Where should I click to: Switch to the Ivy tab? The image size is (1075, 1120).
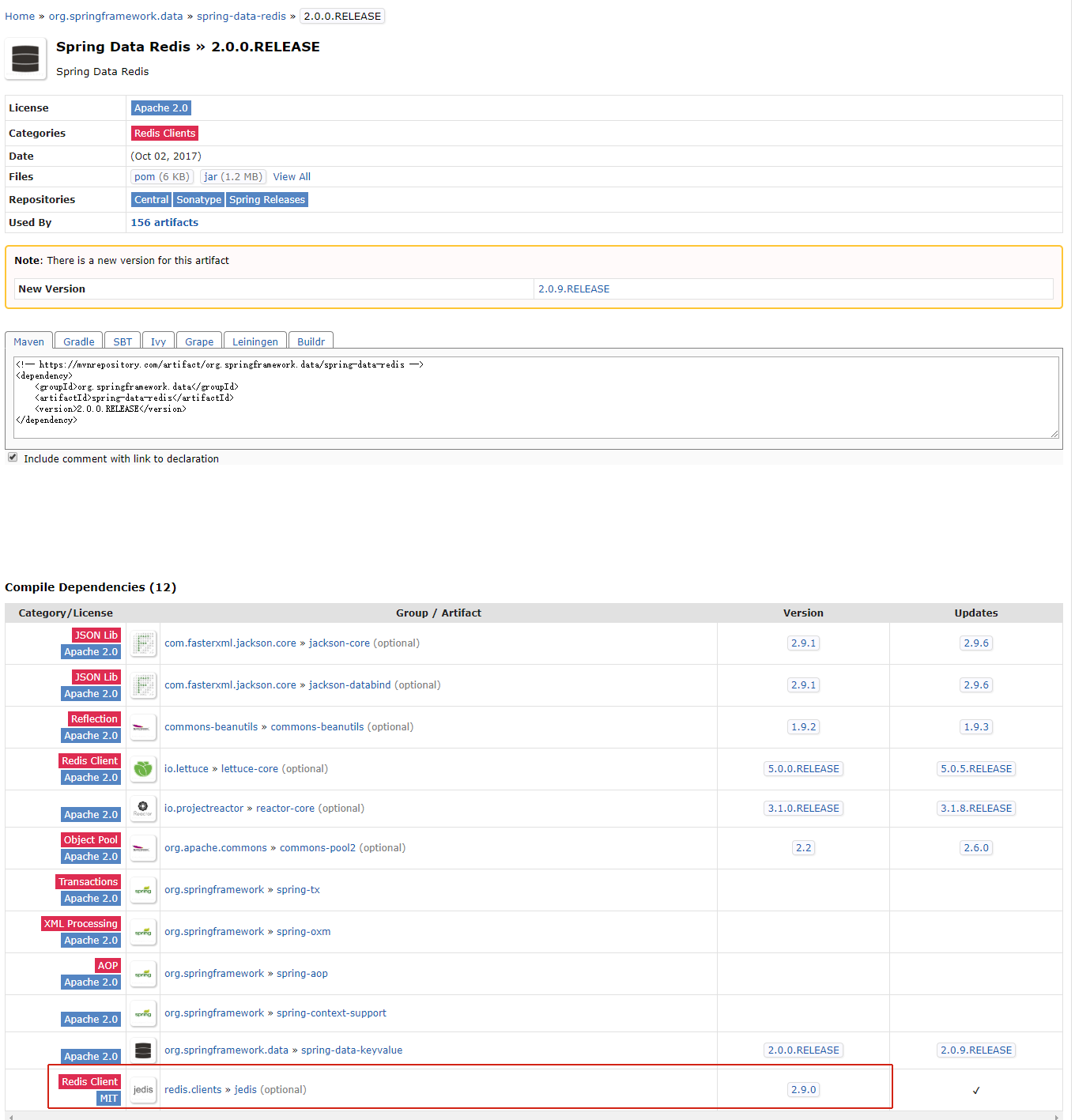(158, 341)
